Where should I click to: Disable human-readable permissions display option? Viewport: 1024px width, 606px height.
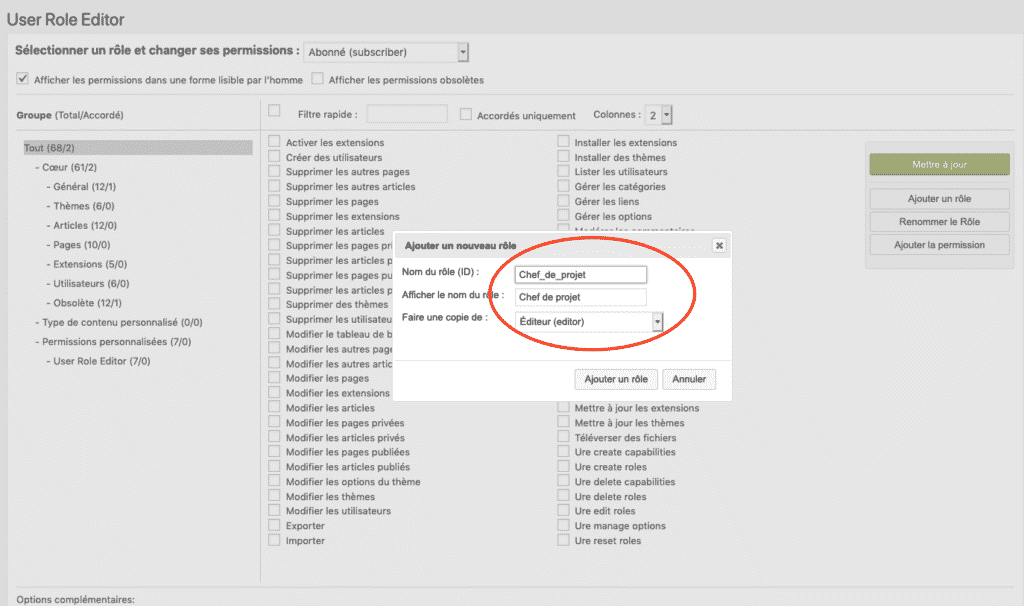(22, 78)
